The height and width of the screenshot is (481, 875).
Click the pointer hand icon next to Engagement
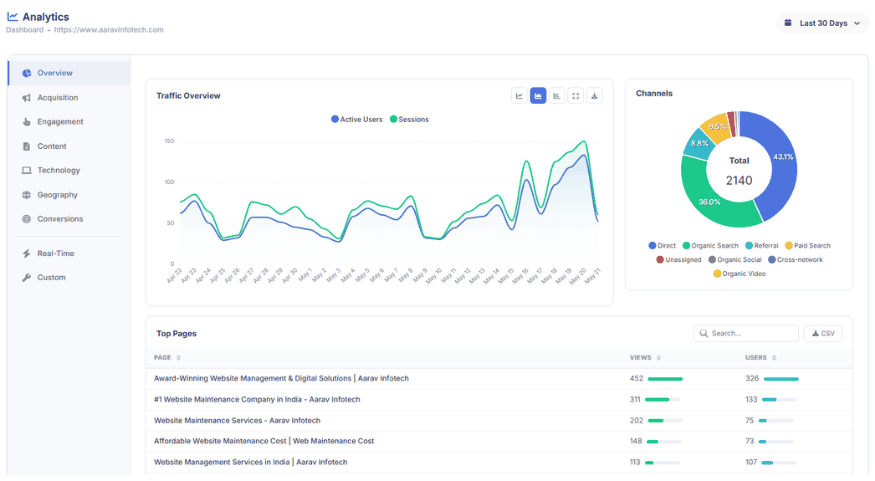click(26, 122)
